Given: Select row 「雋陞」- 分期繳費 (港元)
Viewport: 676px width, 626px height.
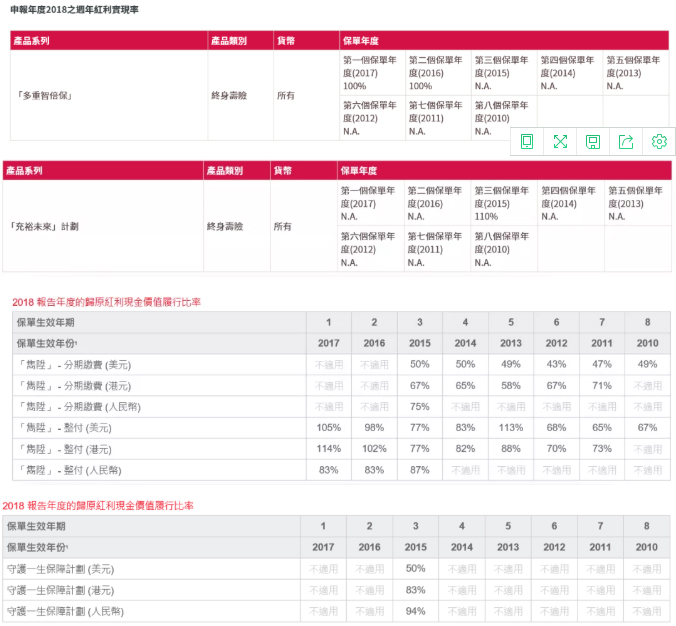Looking at the screenshot, I should coord(341,385).
